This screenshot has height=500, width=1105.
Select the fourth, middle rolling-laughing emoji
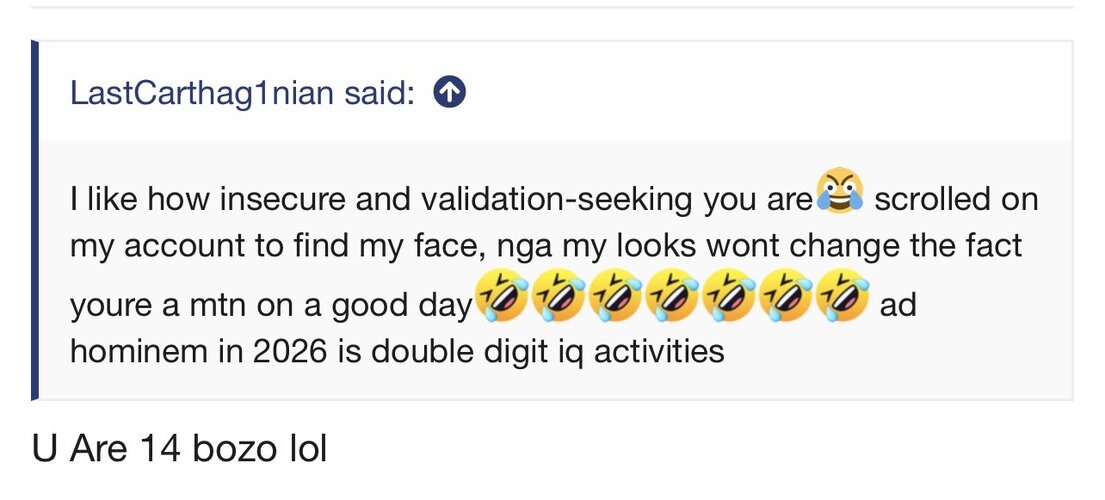coord(672,296)
